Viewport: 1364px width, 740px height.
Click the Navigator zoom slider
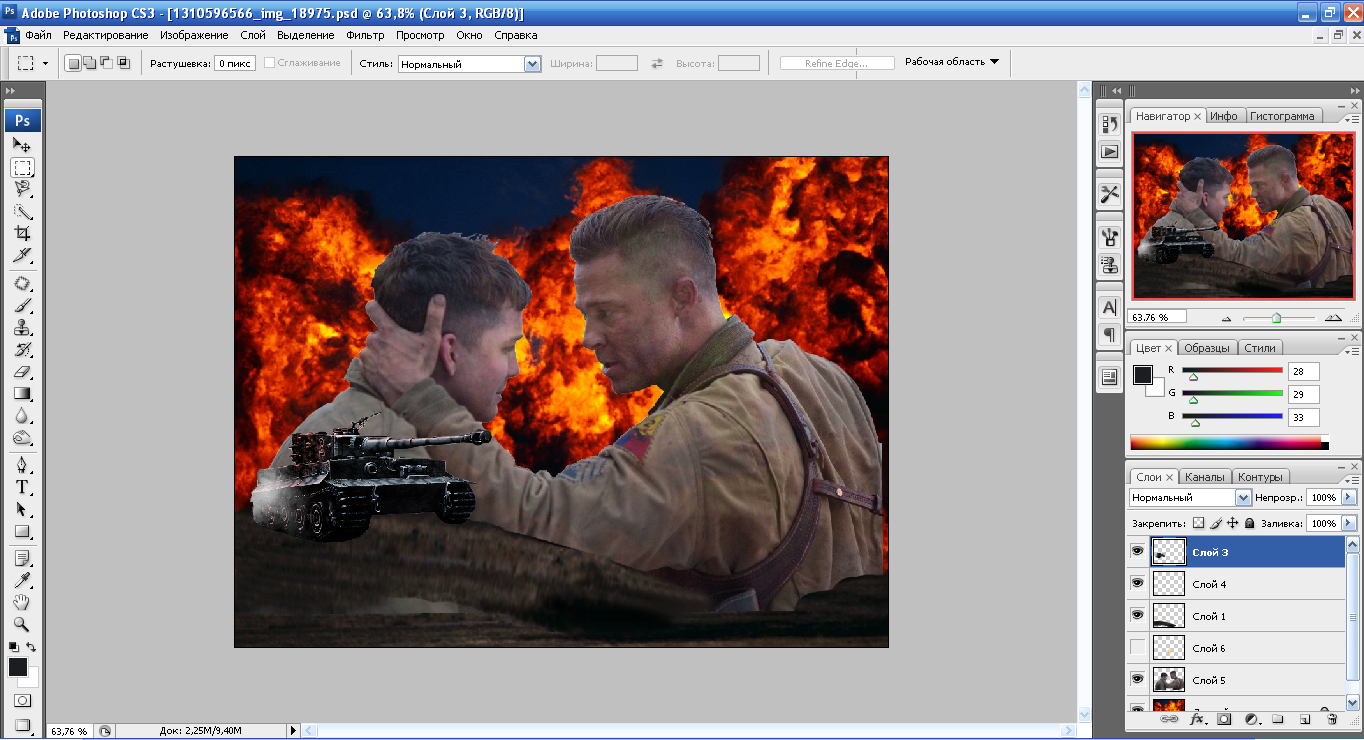(1277, 317)
